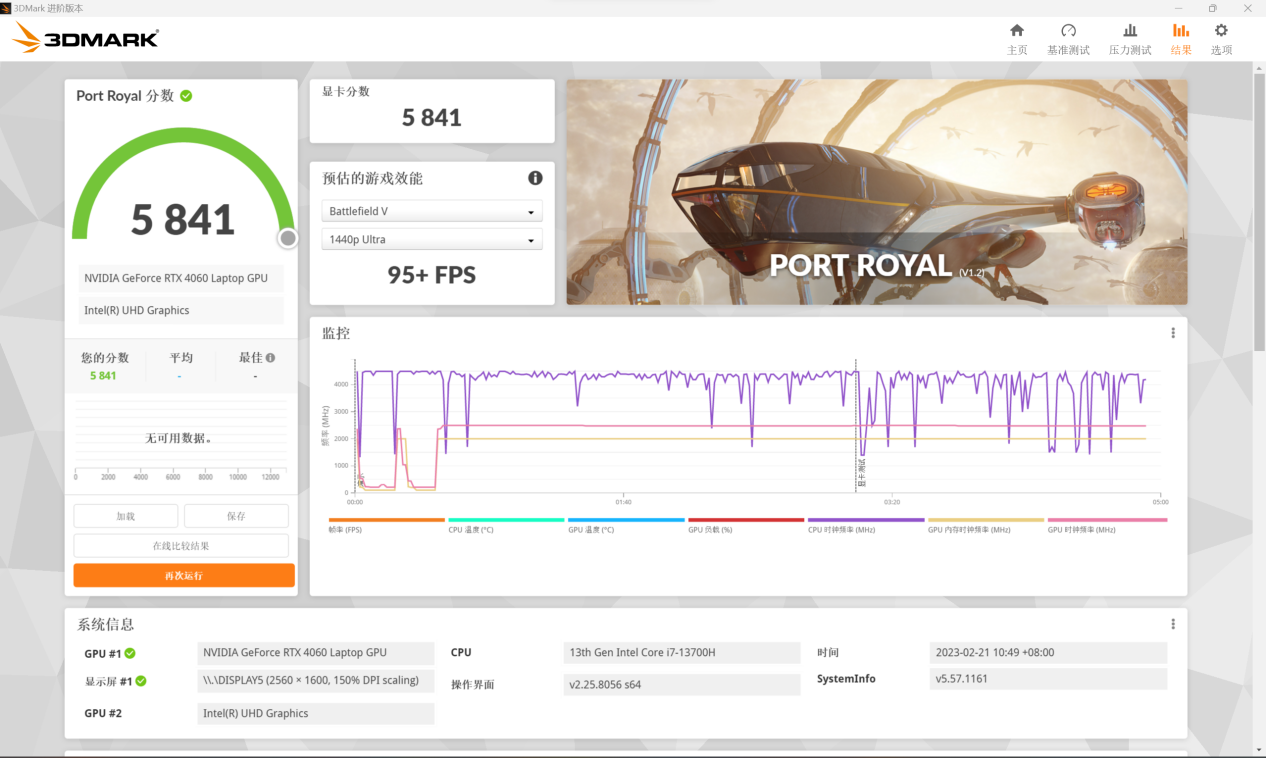This screenshot has width=1266, height=758.
Task: Click the 3DMark logo
Action: click(x=86, y=39)
